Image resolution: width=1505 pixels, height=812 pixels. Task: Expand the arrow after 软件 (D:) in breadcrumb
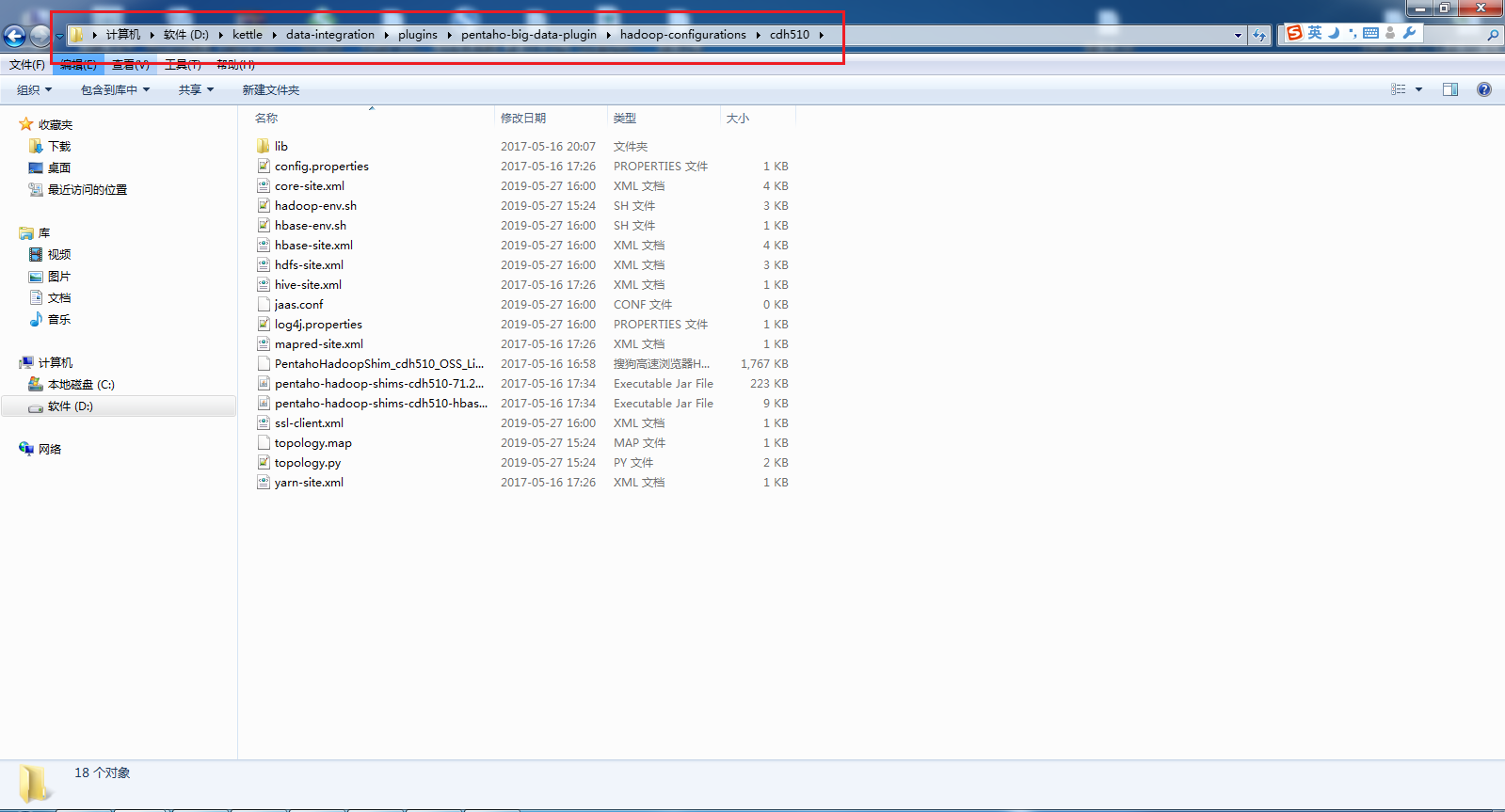[x=221, y=35]
